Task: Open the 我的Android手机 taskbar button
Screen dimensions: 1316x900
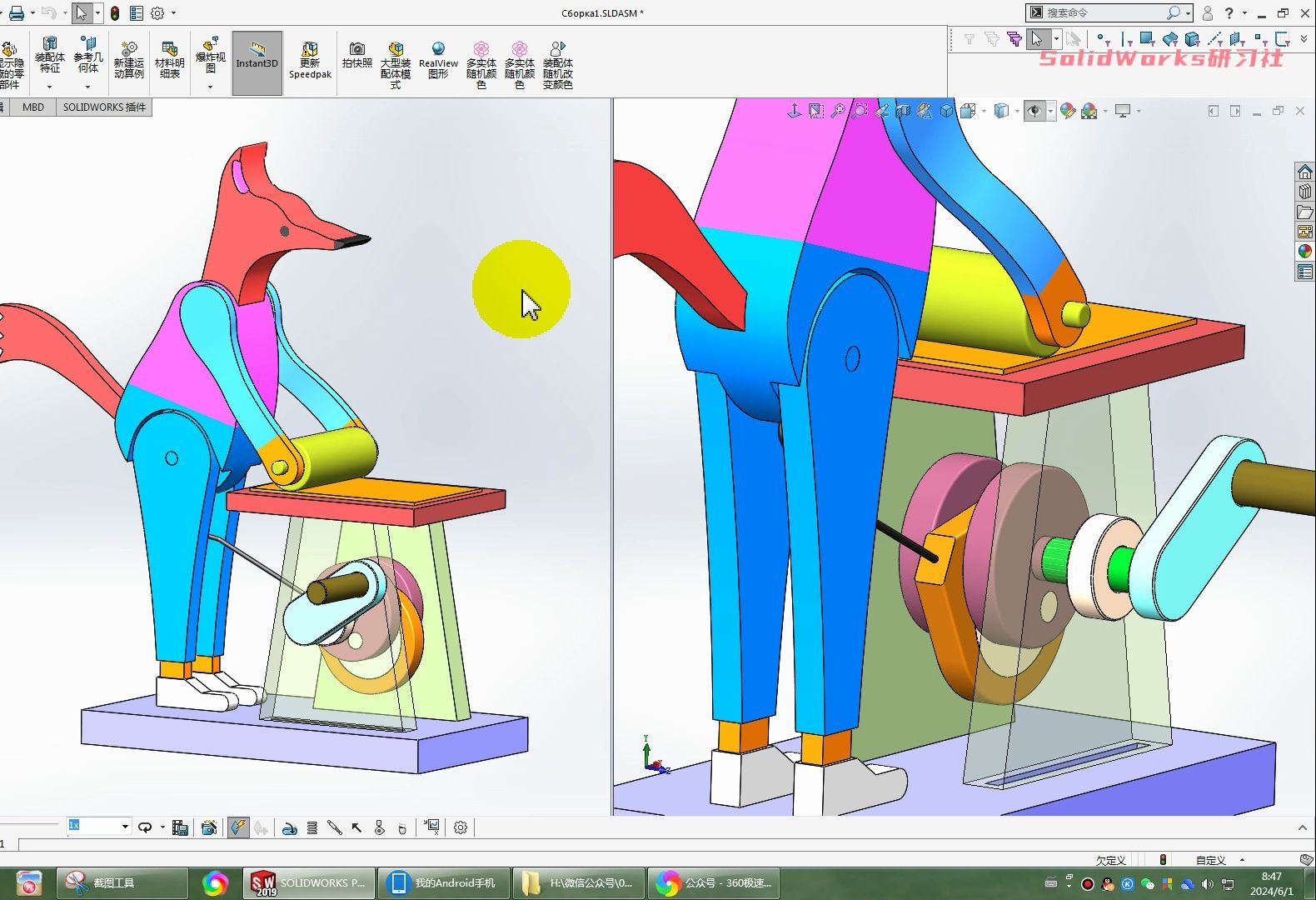Action: click(442, 882)
